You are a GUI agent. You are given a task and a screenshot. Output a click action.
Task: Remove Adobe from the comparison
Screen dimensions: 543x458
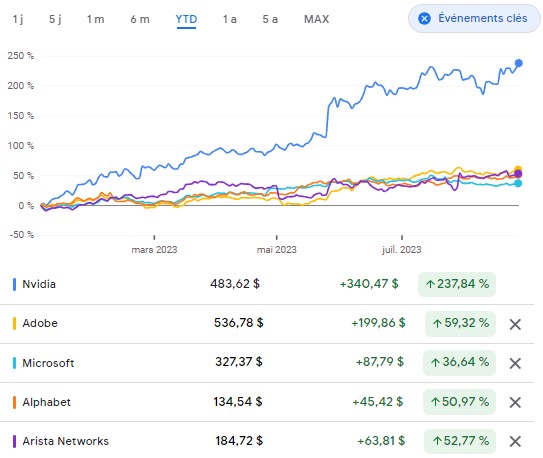click(515, 324)
